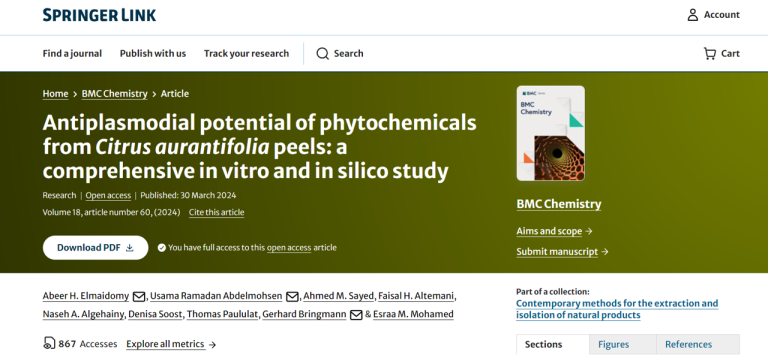768x361 pixels.
Task: Click the shopping cart icon
Action: click(x=710, y=53)
